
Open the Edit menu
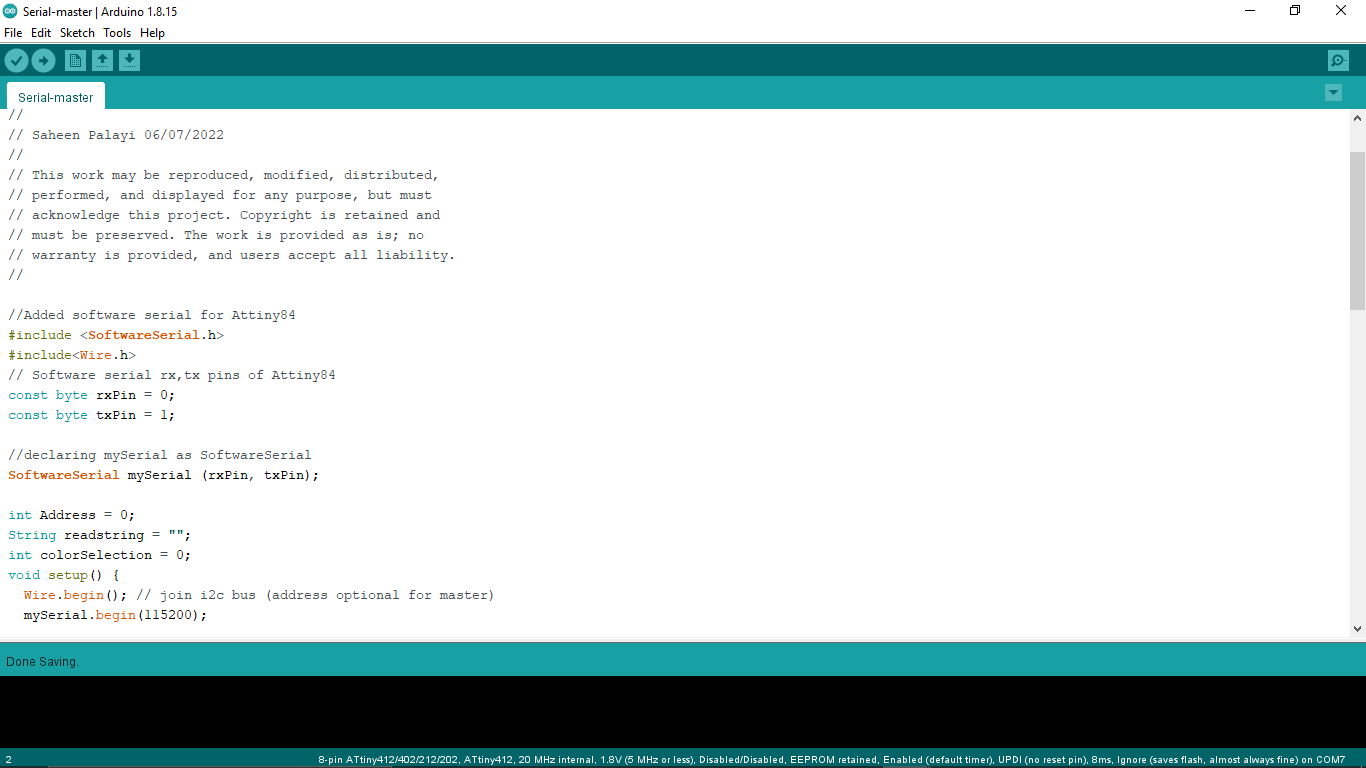[41, 33]
